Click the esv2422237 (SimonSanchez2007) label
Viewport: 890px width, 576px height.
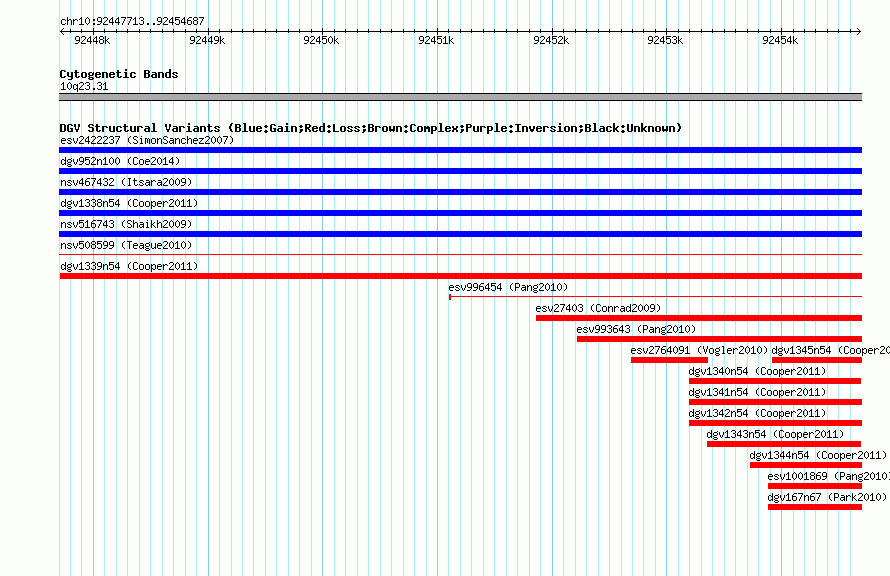pyautogui.click(x=147, y=140)
